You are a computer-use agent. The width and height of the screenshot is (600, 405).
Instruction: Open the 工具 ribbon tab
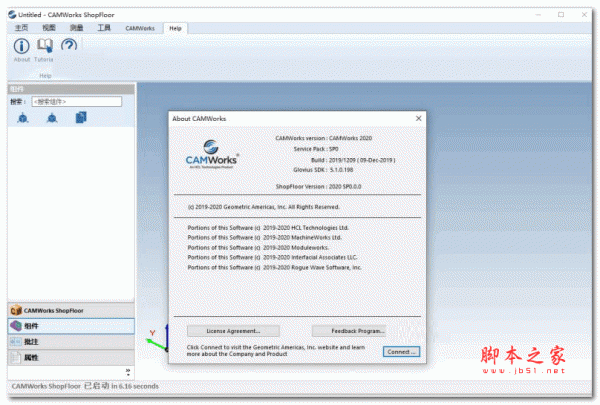tap(104, 28)
